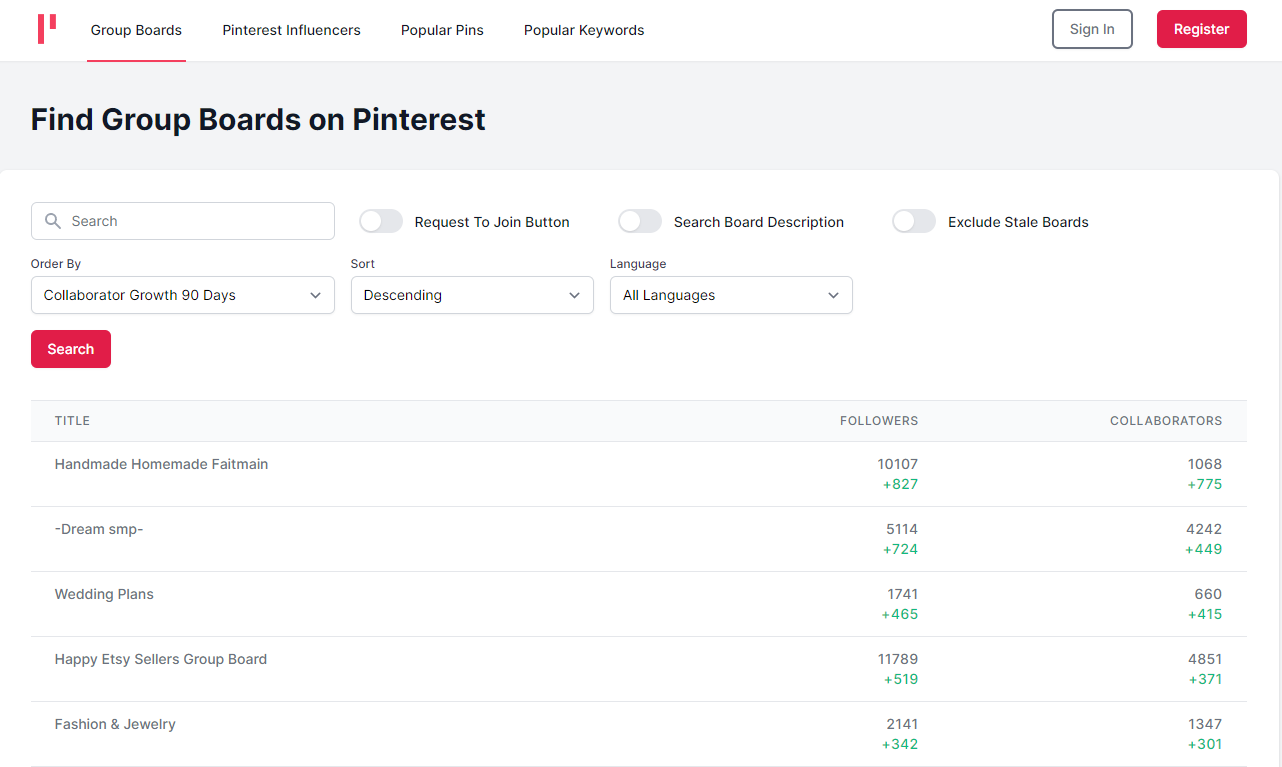The width and height of the screenshot is (1282, 767).
Task: Expand the Sort Descending dropdown
Action: pyautogui.click(x=472, y=295)
